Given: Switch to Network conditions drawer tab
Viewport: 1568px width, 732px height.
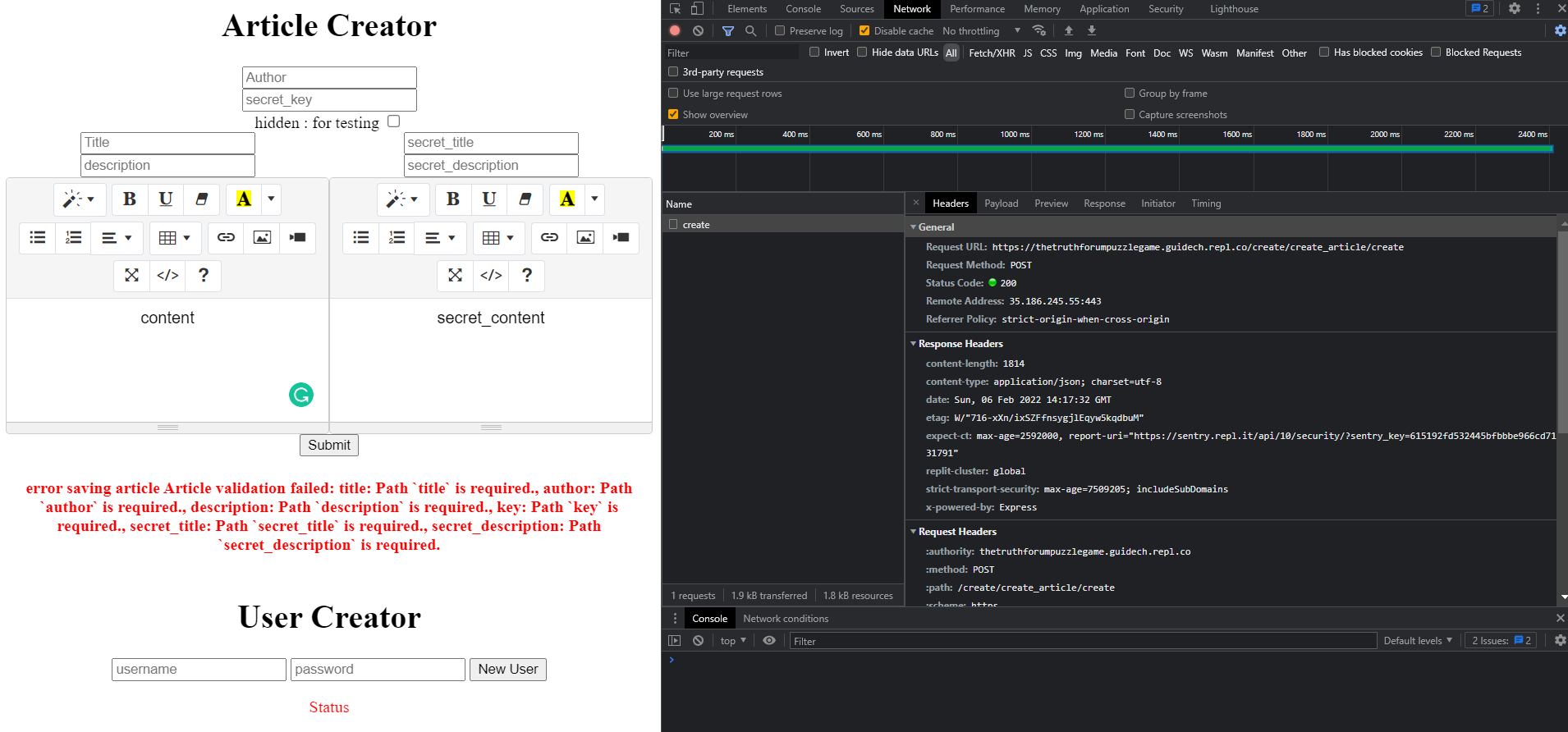Looking at the screenshot, I should 786,619.
